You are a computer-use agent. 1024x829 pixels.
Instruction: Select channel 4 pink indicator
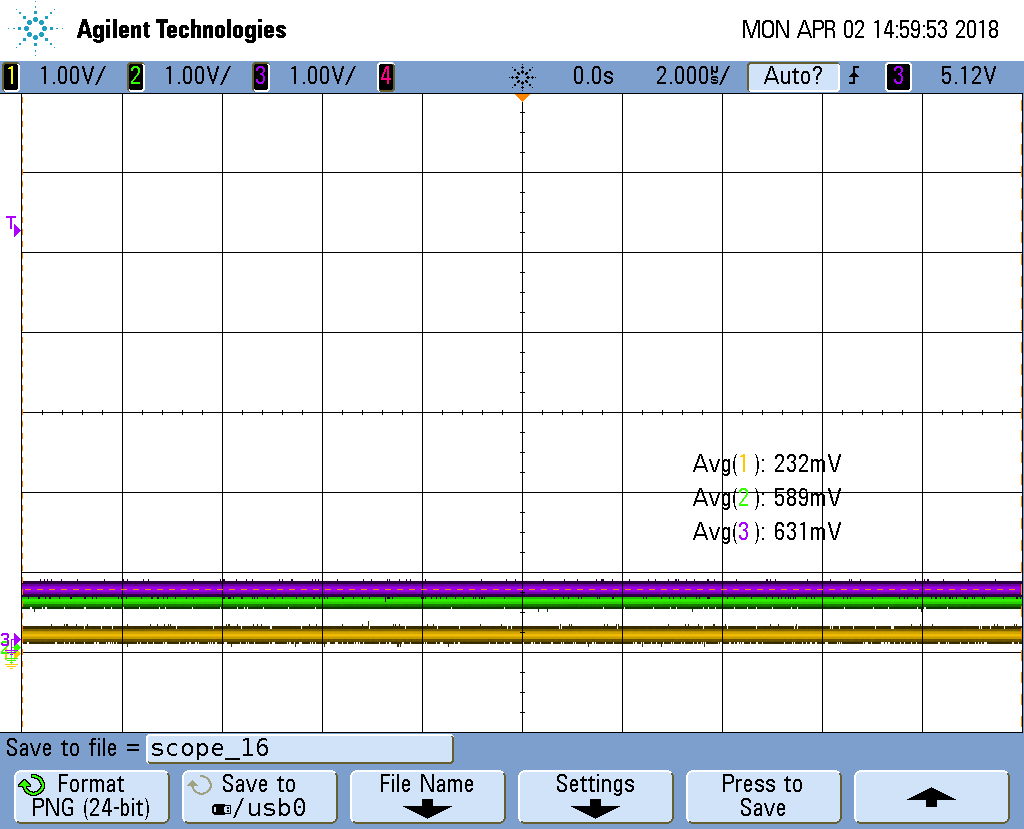click(x=386, y=76)
